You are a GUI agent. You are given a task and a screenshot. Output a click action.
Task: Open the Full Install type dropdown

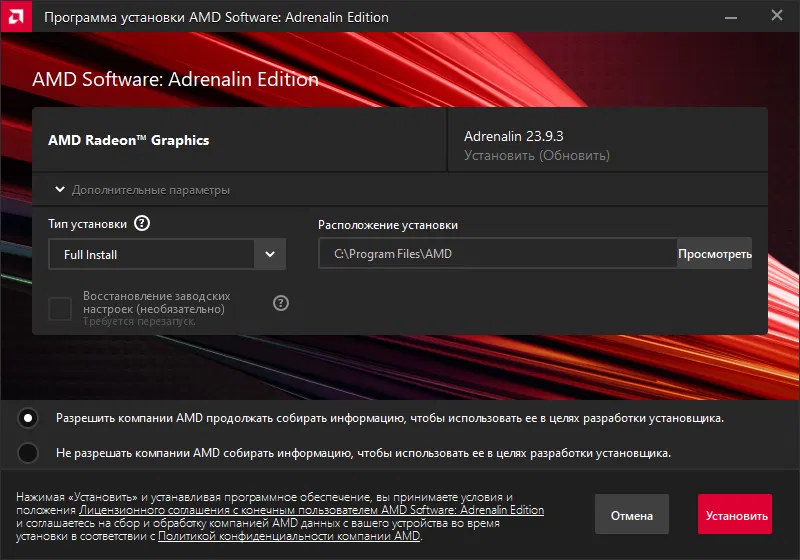pos(167,254)
